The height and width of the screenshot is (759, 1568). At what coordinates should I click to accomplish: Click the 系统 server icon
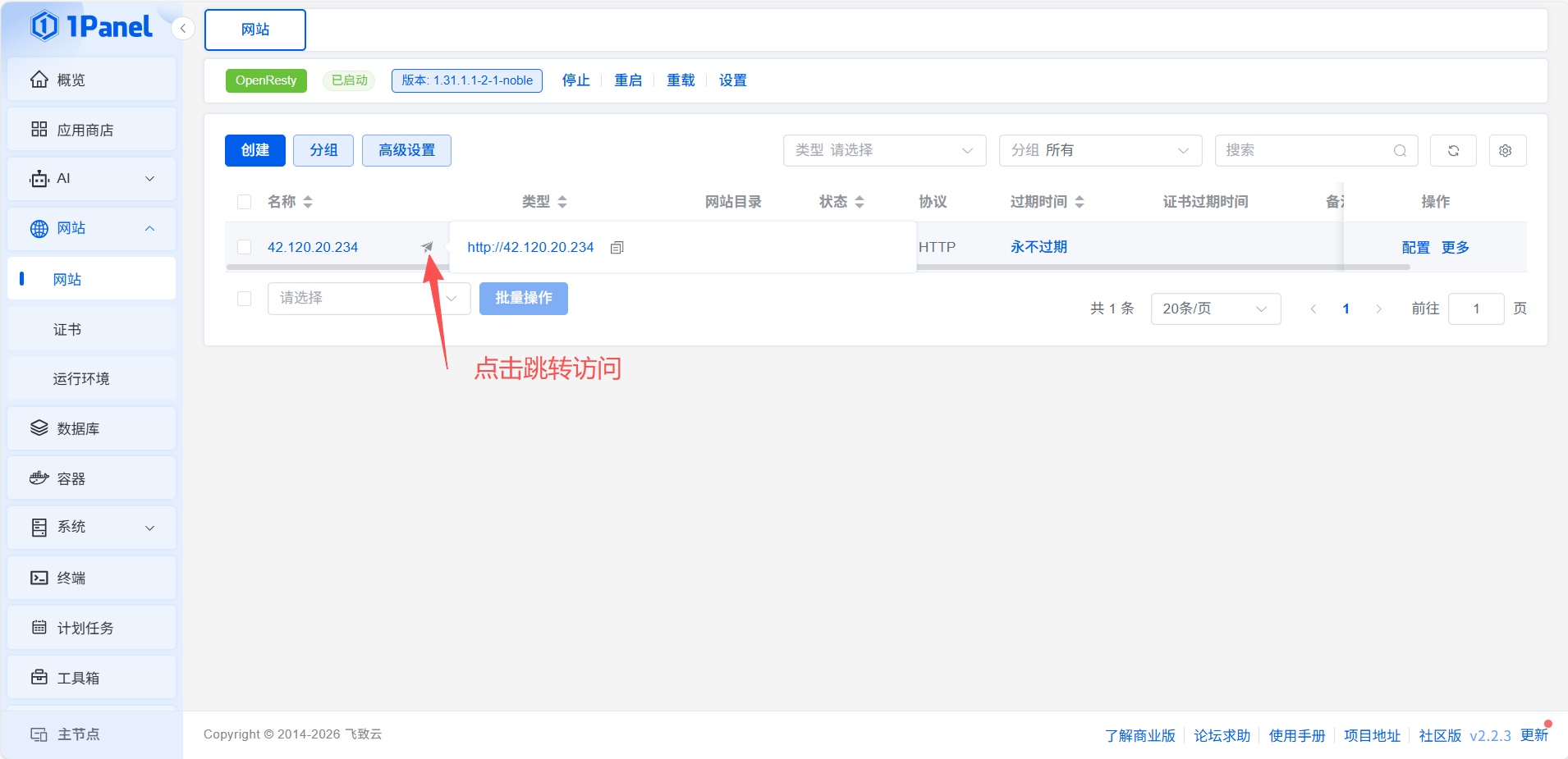(39, 528)
